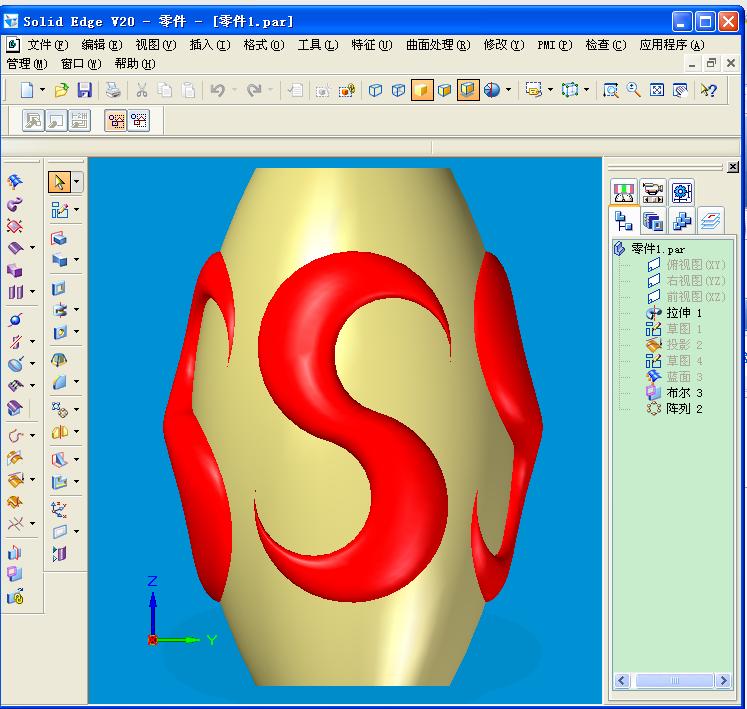Viewport: 747px width, 709px height.
Task: Toggle the highlighted Select tool arrow
Action: [59, 182]
